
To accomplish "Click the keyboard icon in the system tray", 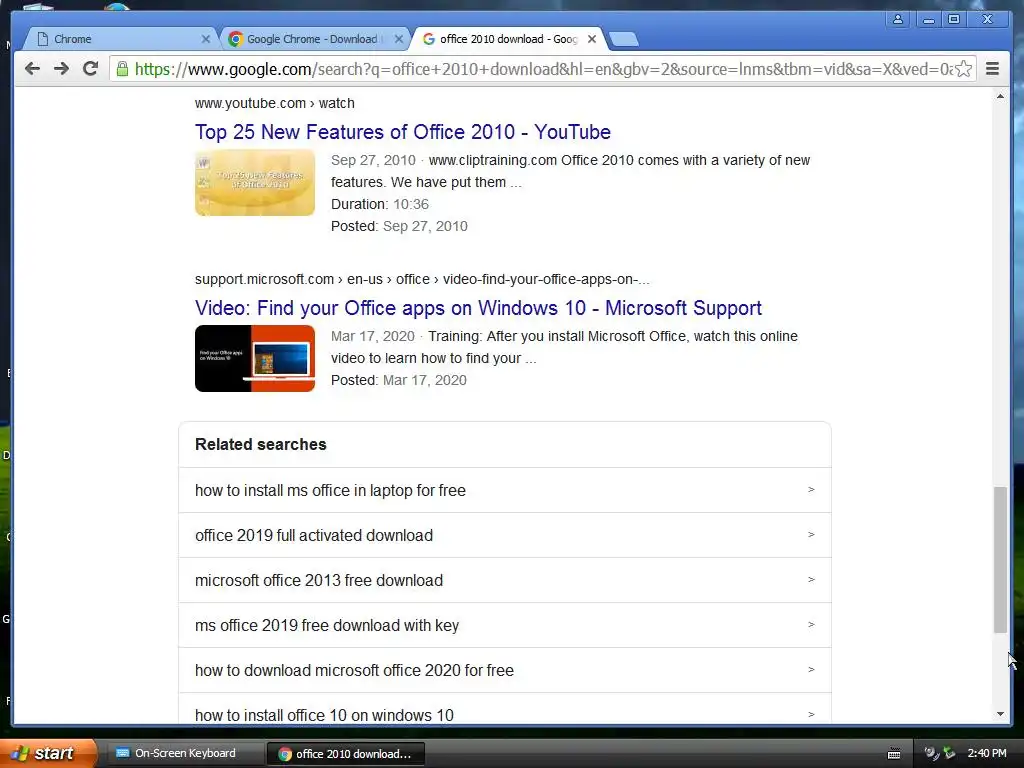I will pyautogui.click(x=894, y=754).
